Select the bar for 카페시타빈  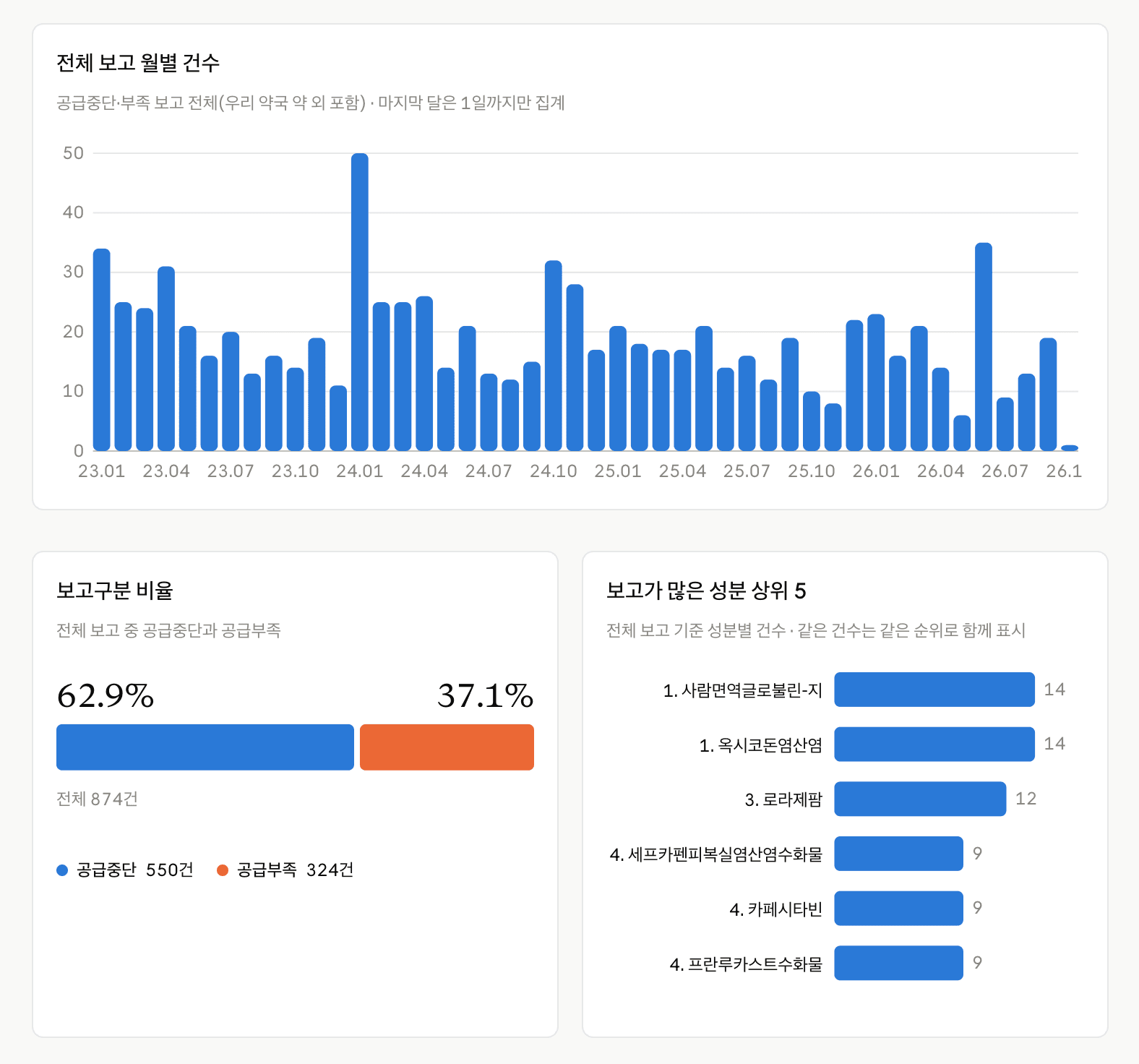[898, 908]
